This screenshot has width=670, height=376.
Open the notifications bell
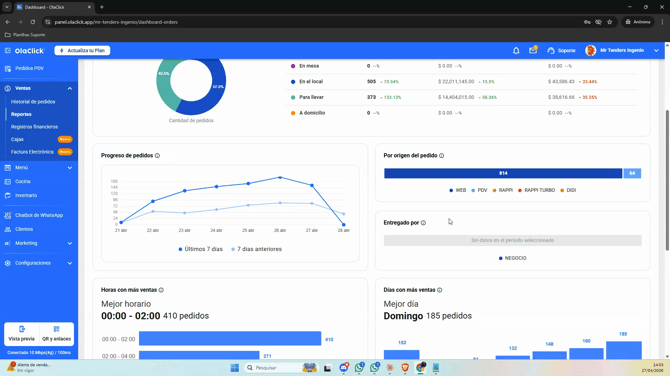coord(516,50)
